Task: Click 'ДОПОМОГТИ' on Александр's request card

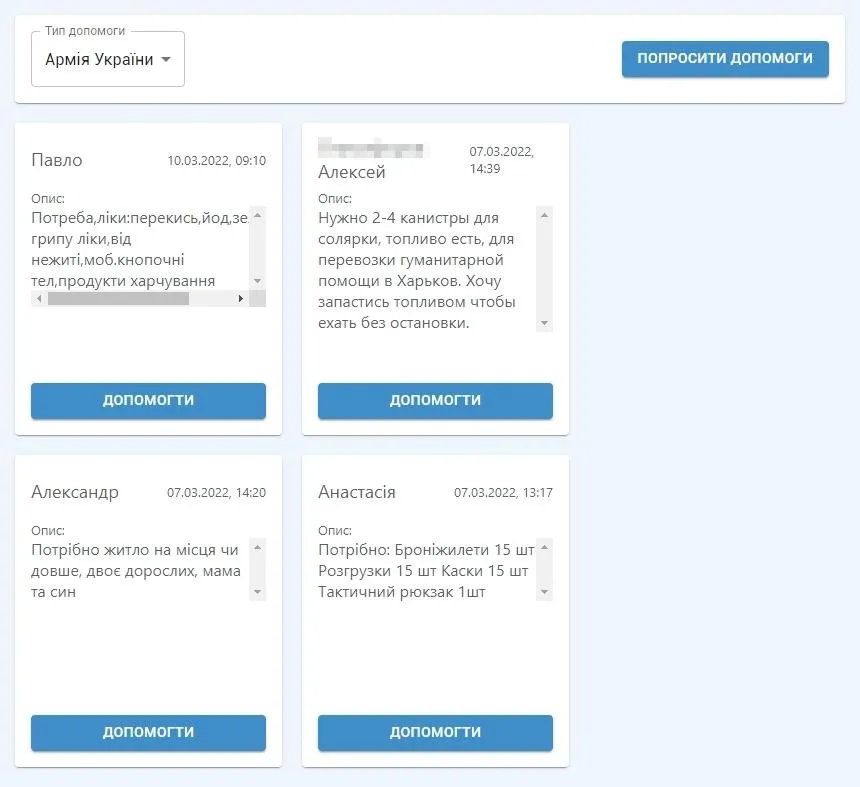Action: coord(147,732)
